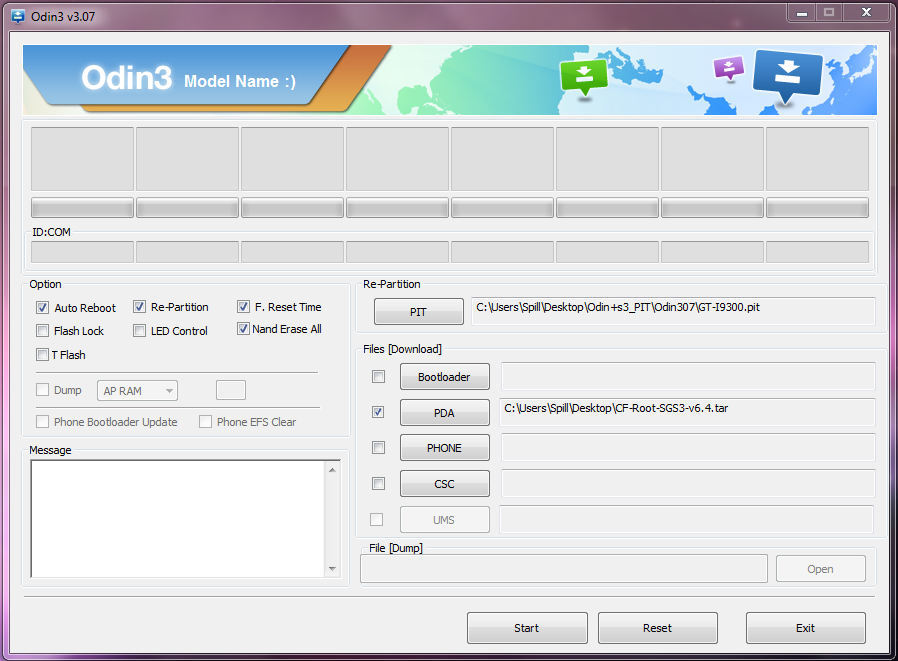Click the first progress bar slot
Screen dimensions: 898x661
click(82, 207)
